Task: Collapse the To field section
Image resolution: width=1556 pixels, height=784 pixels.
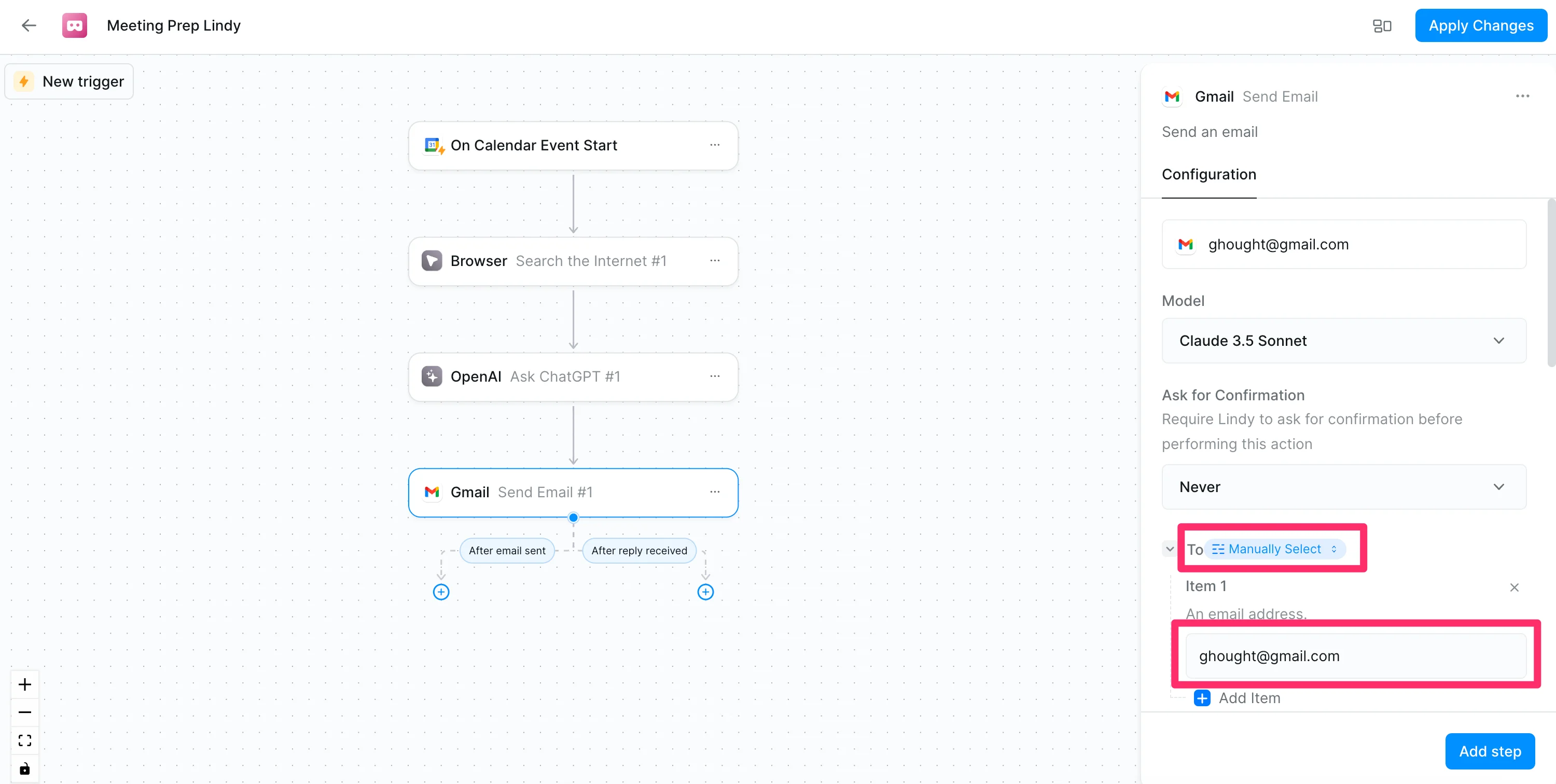Action: [x=1170, y=549]
